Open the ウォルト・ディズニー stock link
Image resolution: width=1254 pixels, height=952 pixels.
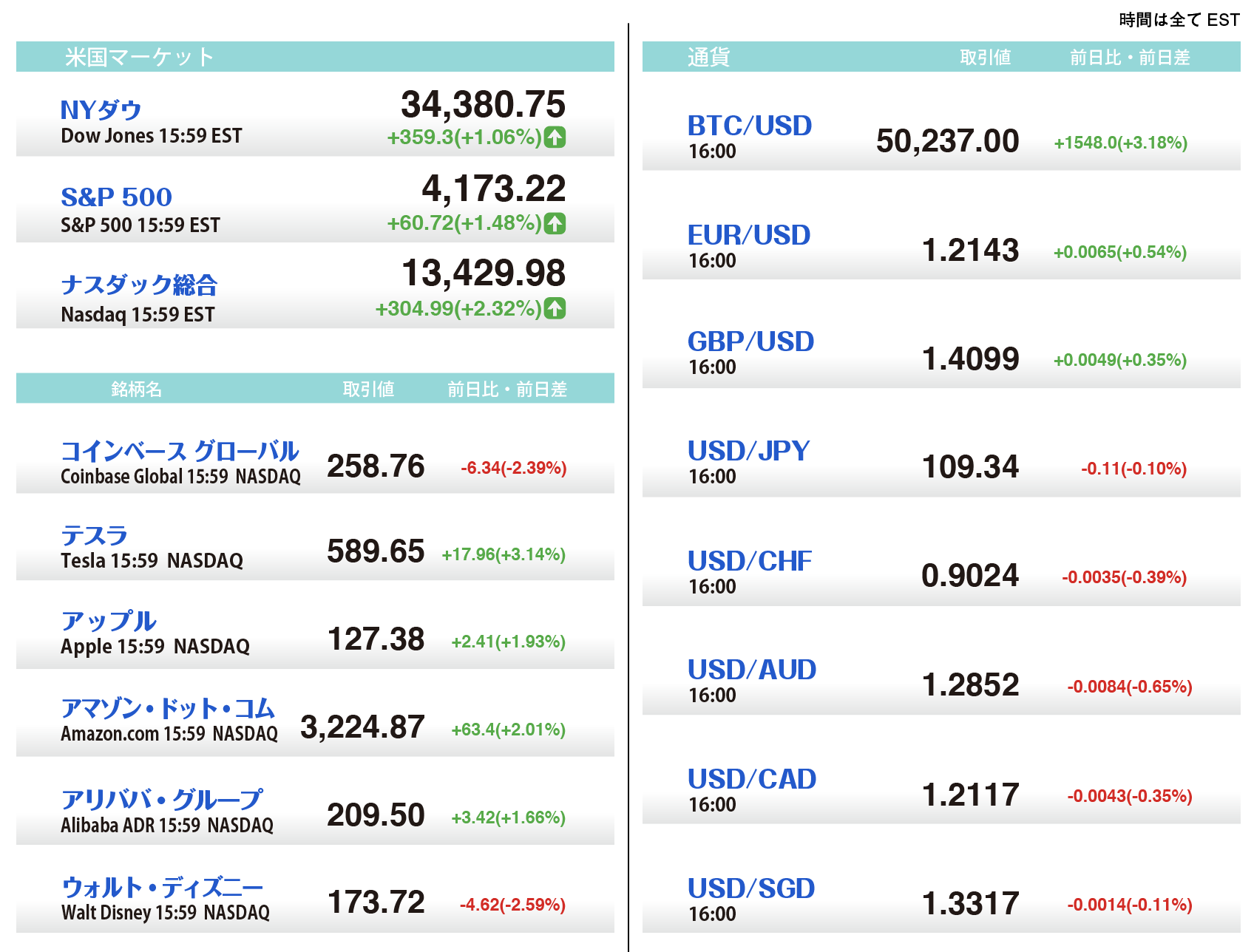tap(162, 886)
